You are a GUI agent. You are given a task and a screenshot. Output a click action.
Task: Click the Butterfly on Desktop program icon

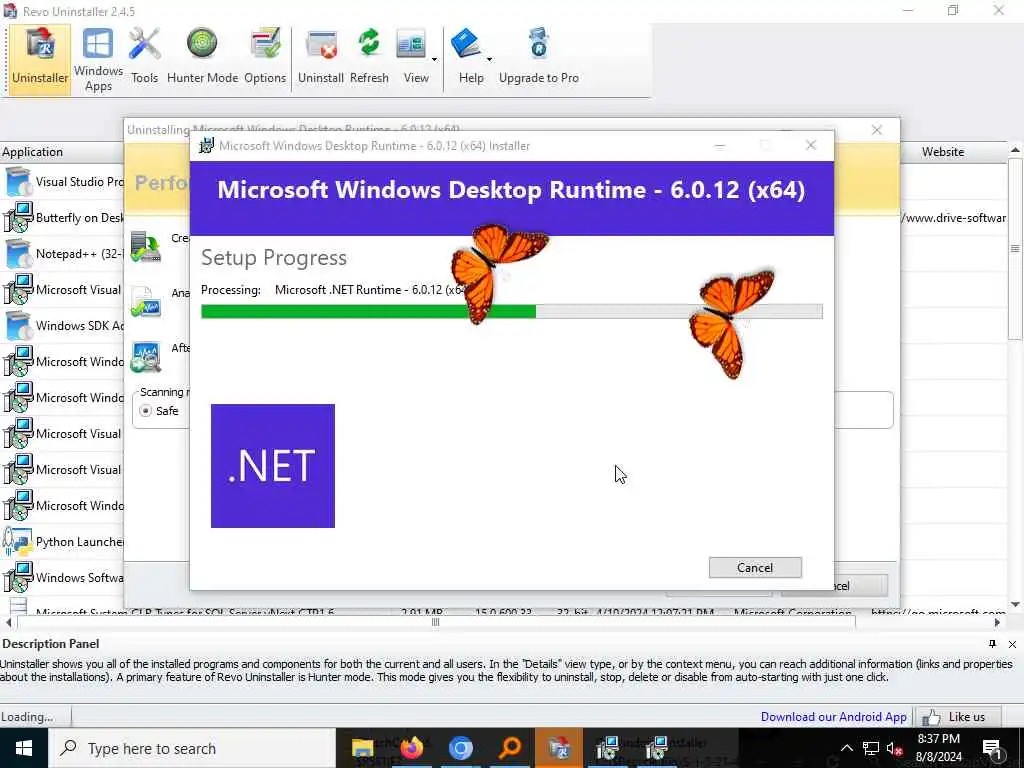click(x=18, y=217)
